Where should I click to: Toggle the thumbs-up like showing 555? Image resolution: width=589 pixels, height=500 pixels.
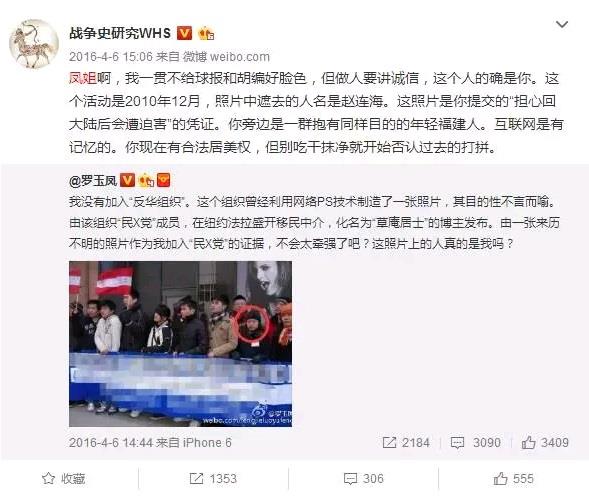tap(513, 479)
